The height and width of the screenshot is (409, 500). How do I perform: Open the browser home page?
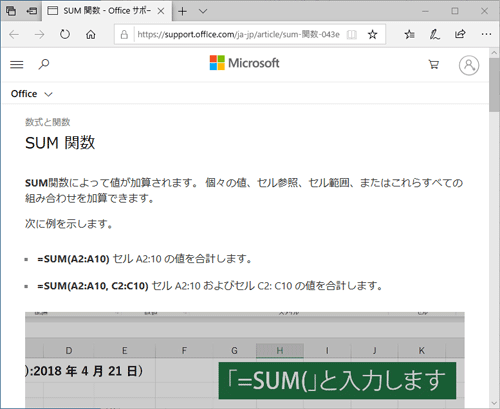click(x=91, y=34)
